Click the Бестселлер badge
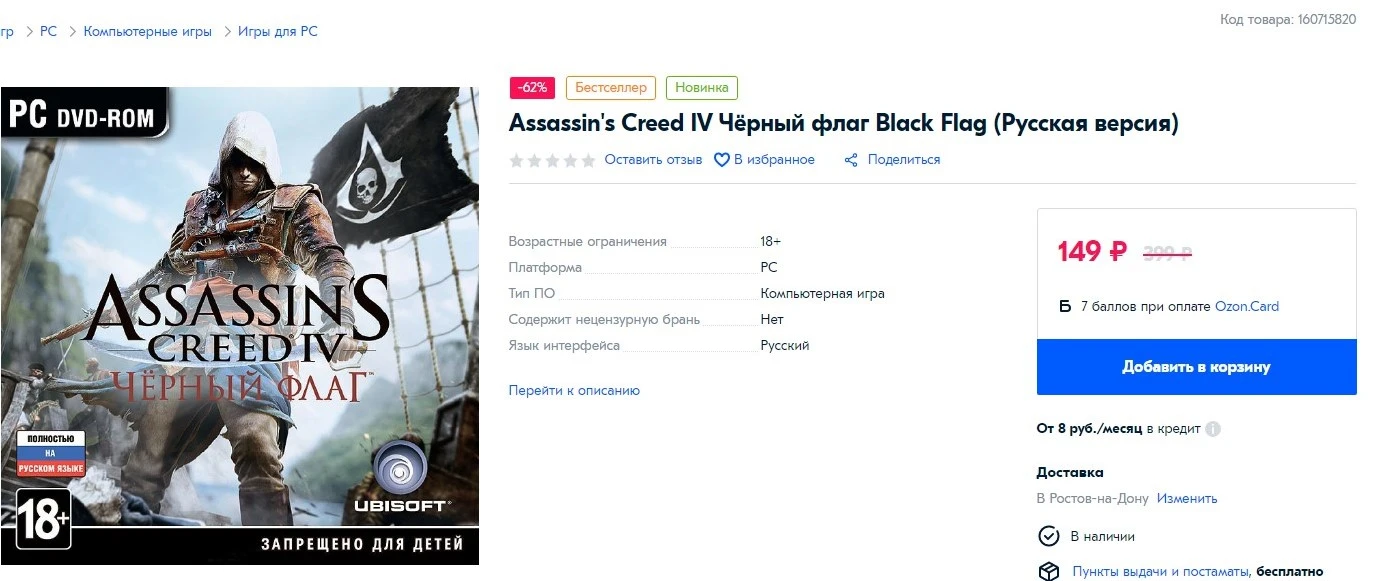 pos(611,88)
